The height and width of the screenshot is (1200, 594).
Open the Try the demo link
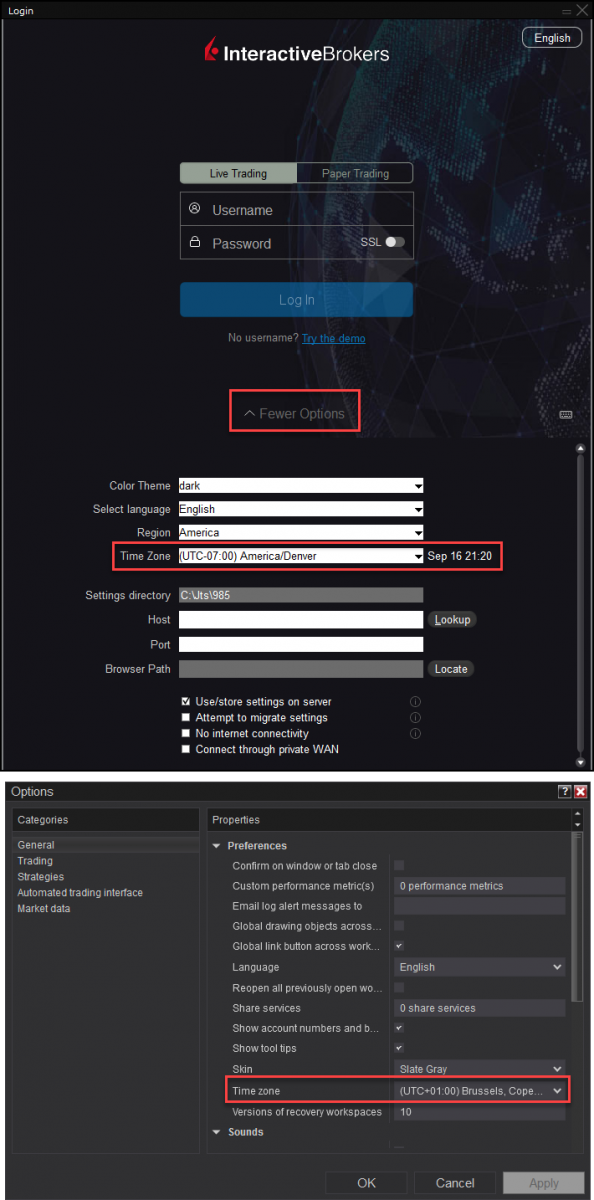point(334,338)
